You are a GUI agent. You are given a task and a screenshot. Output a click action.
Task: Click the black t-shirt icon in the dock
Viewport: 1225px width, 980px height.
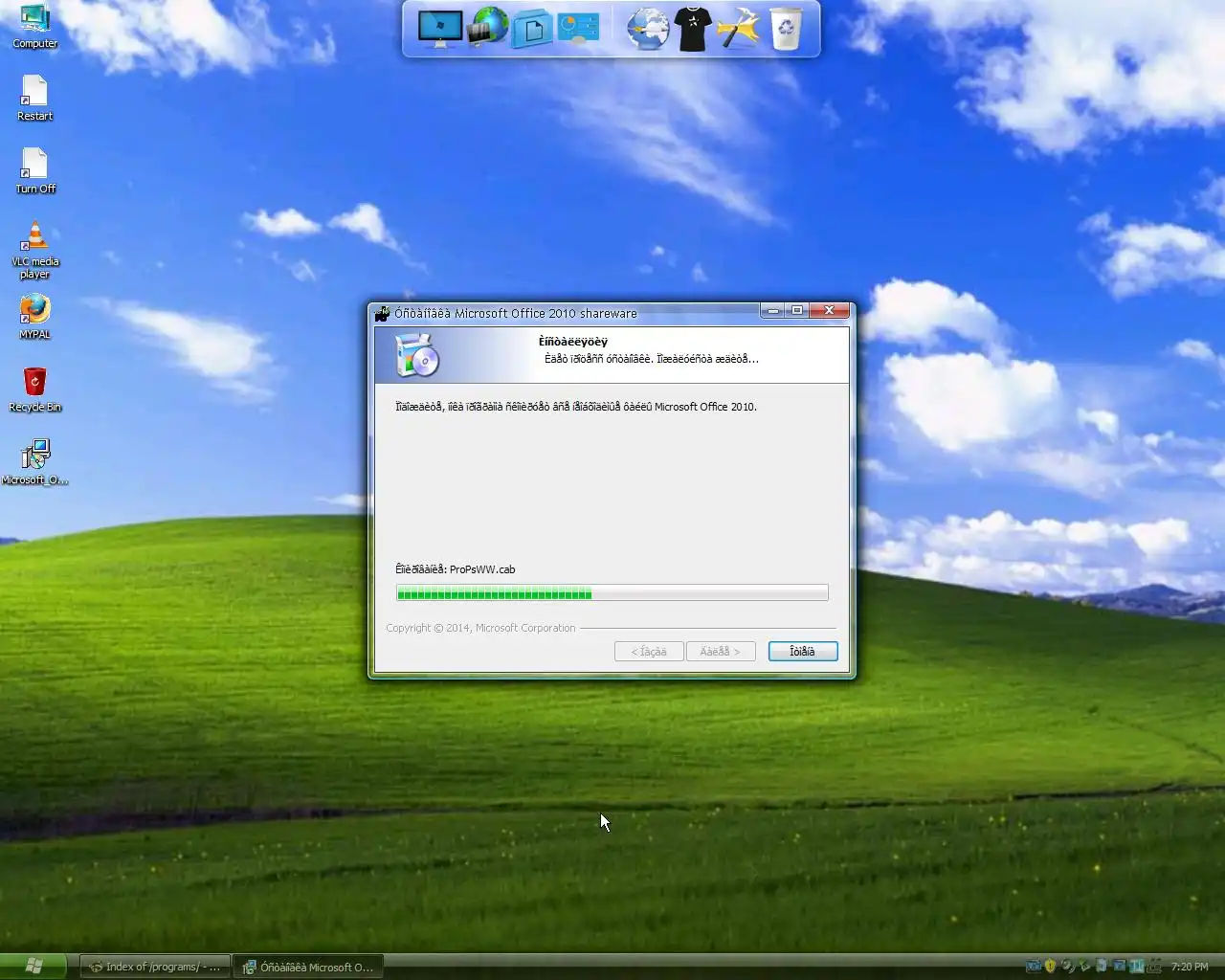click(x=693, y=29)
